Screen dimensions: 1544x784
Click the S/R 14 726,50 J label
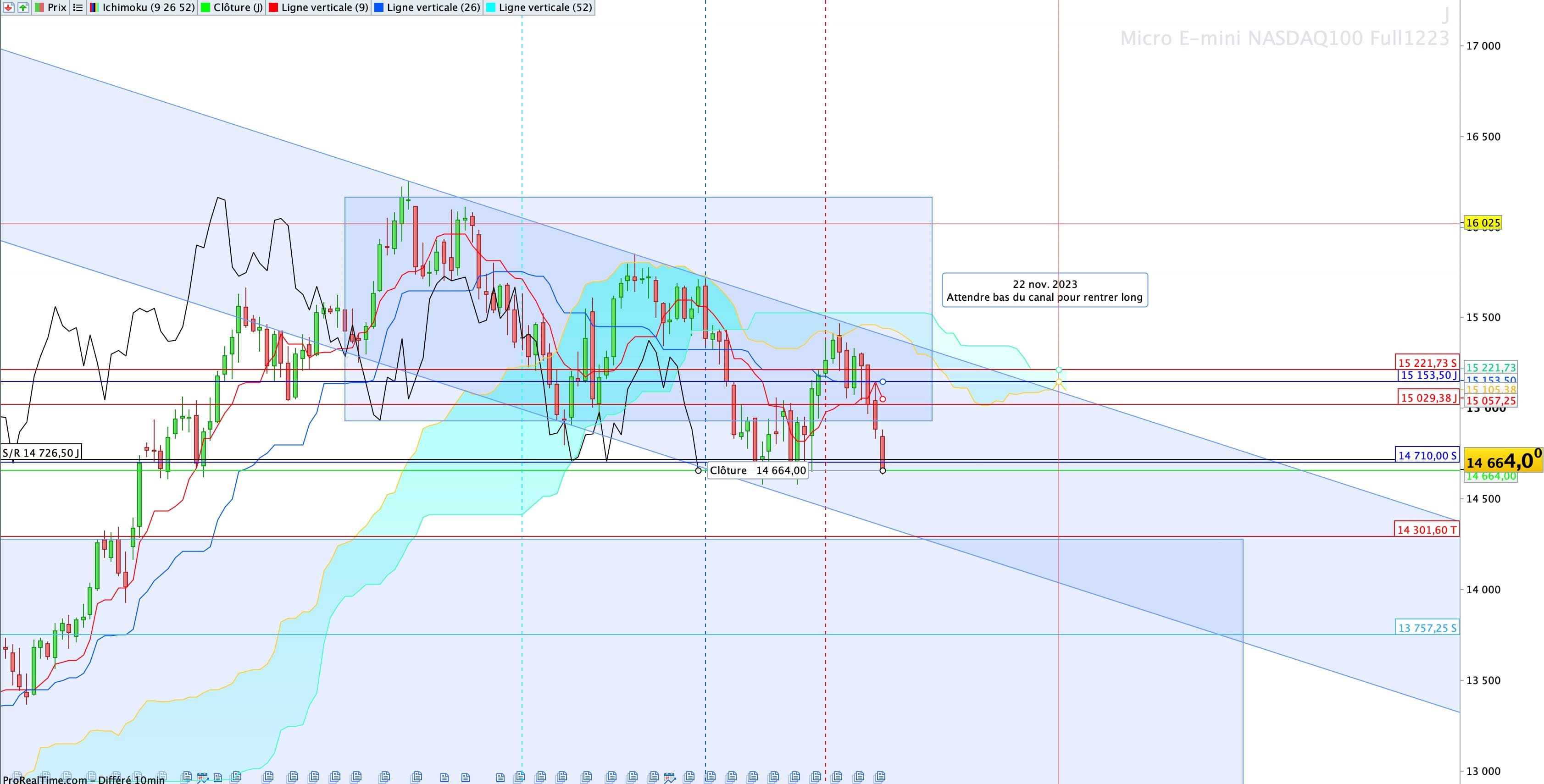(x=41, y=453)
